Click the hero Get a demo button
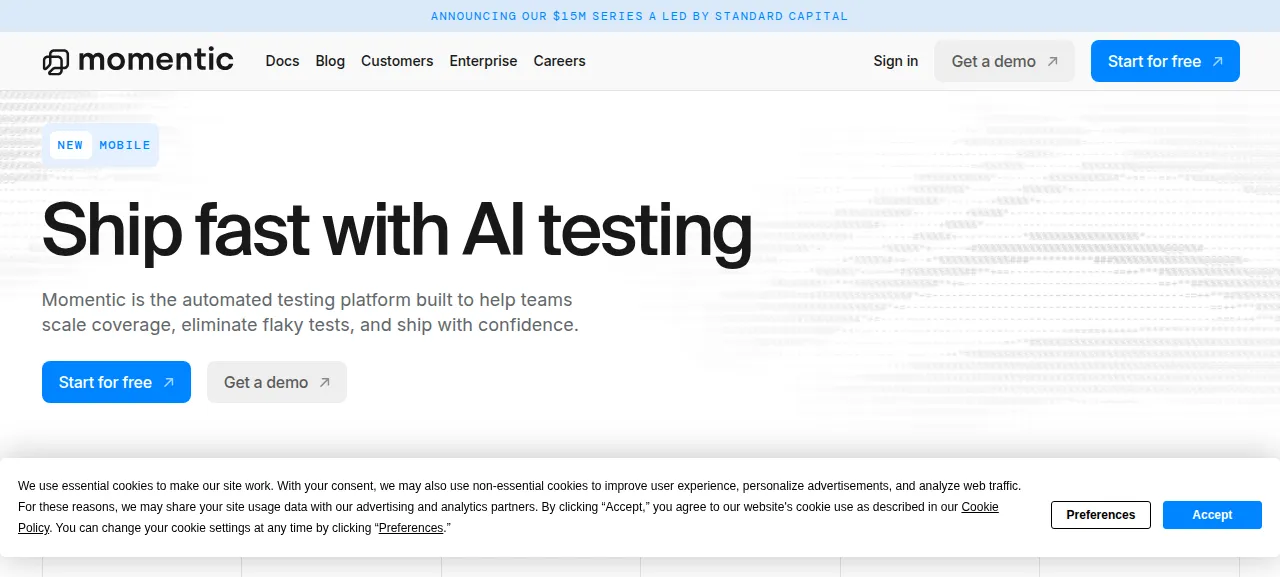 click(x=277, y=382)
